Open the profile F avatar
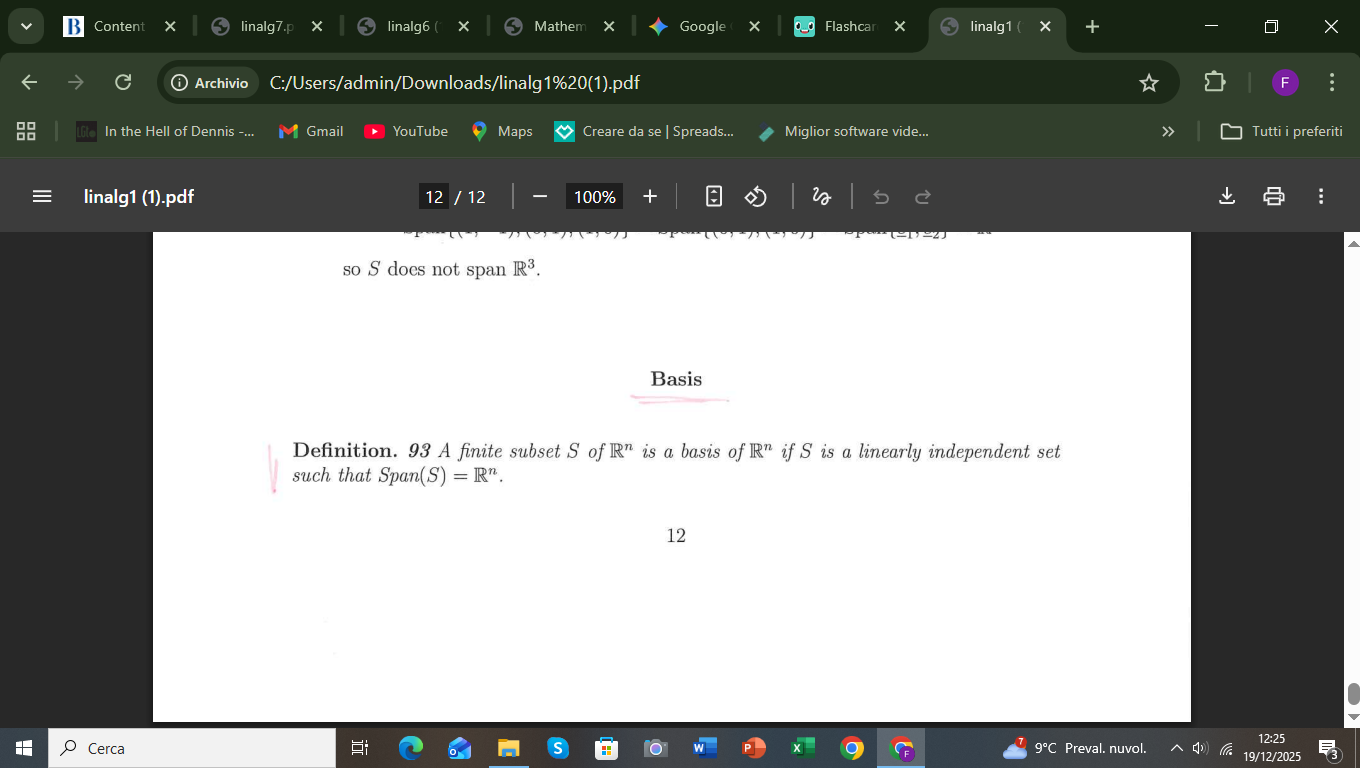Viewport: 1360px width, 768px height. (1285, 82)
